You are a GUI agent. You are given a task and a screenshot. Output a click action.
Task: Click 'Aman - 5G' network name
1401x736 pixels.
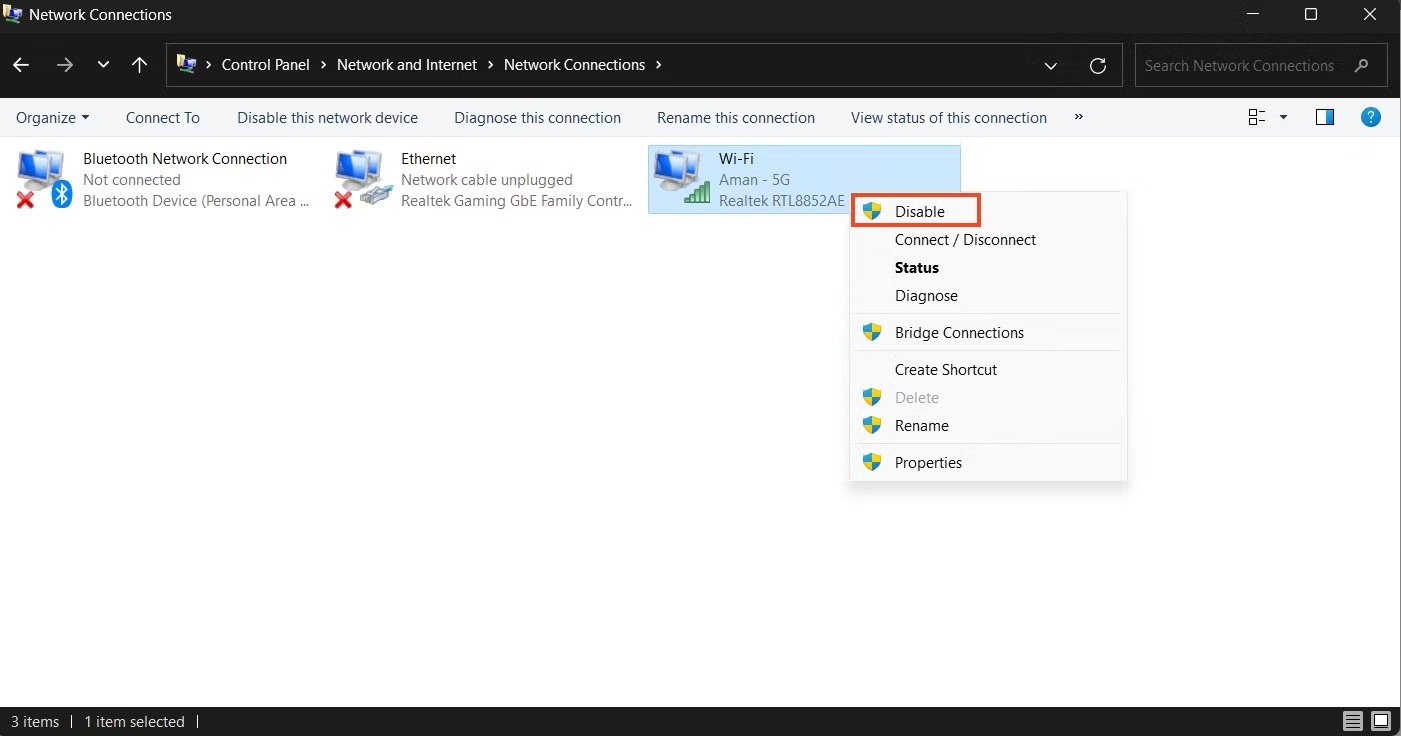pos(754,180)
